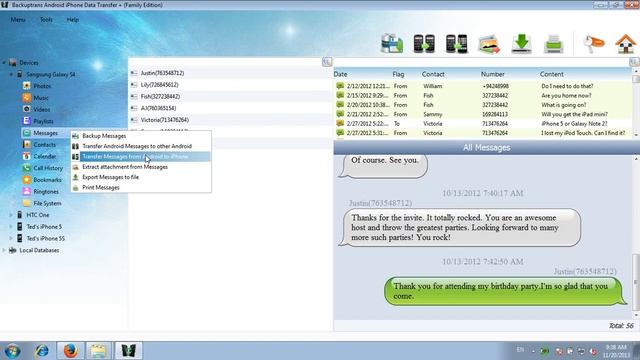Open Internet Explorer from taskbar
Screen dimensions: 640x360
(x=41, y=351)
